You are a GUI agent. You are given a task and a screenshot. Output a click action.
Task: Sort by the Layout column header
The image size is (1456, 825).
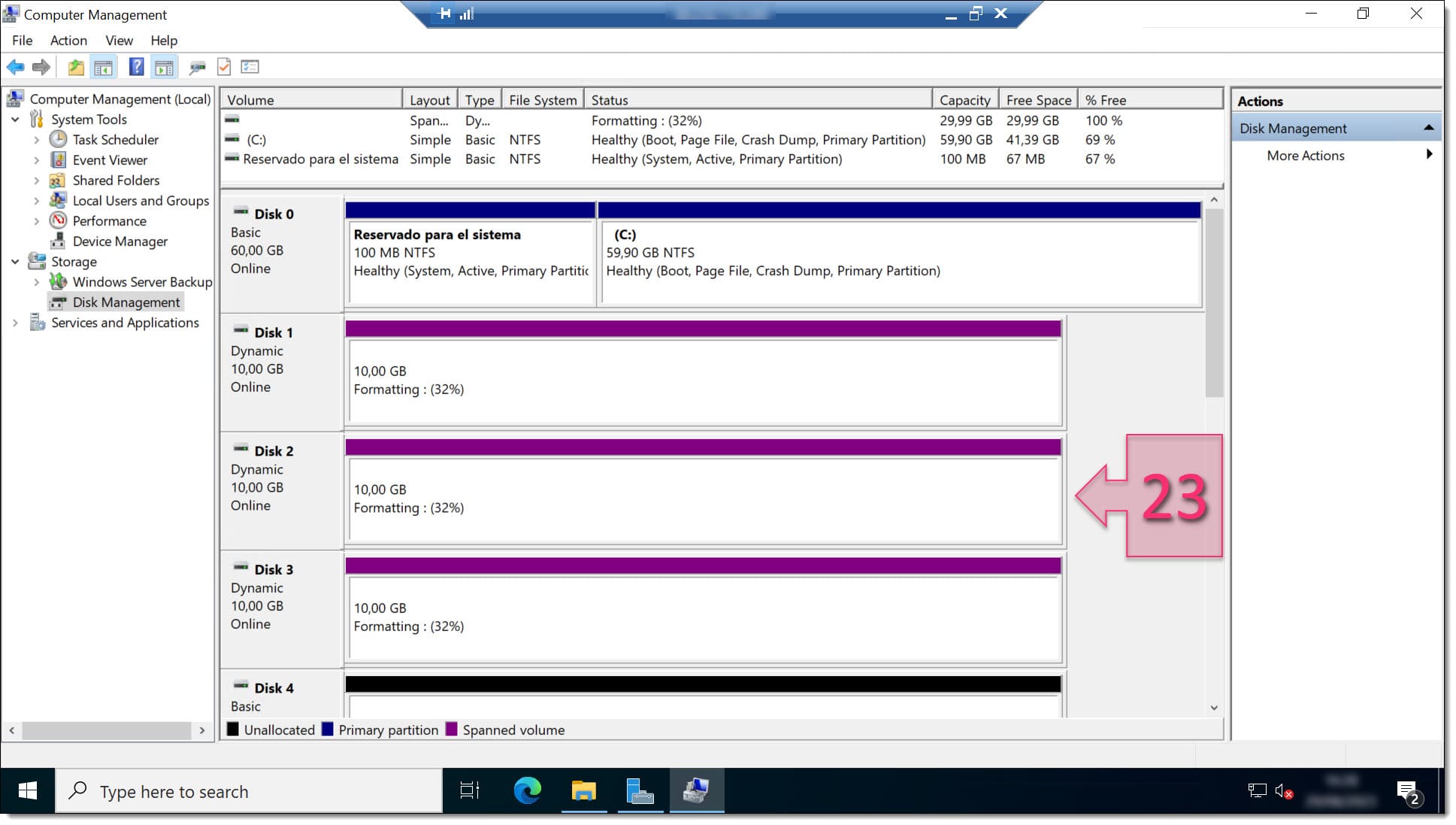tap(429, 100)
